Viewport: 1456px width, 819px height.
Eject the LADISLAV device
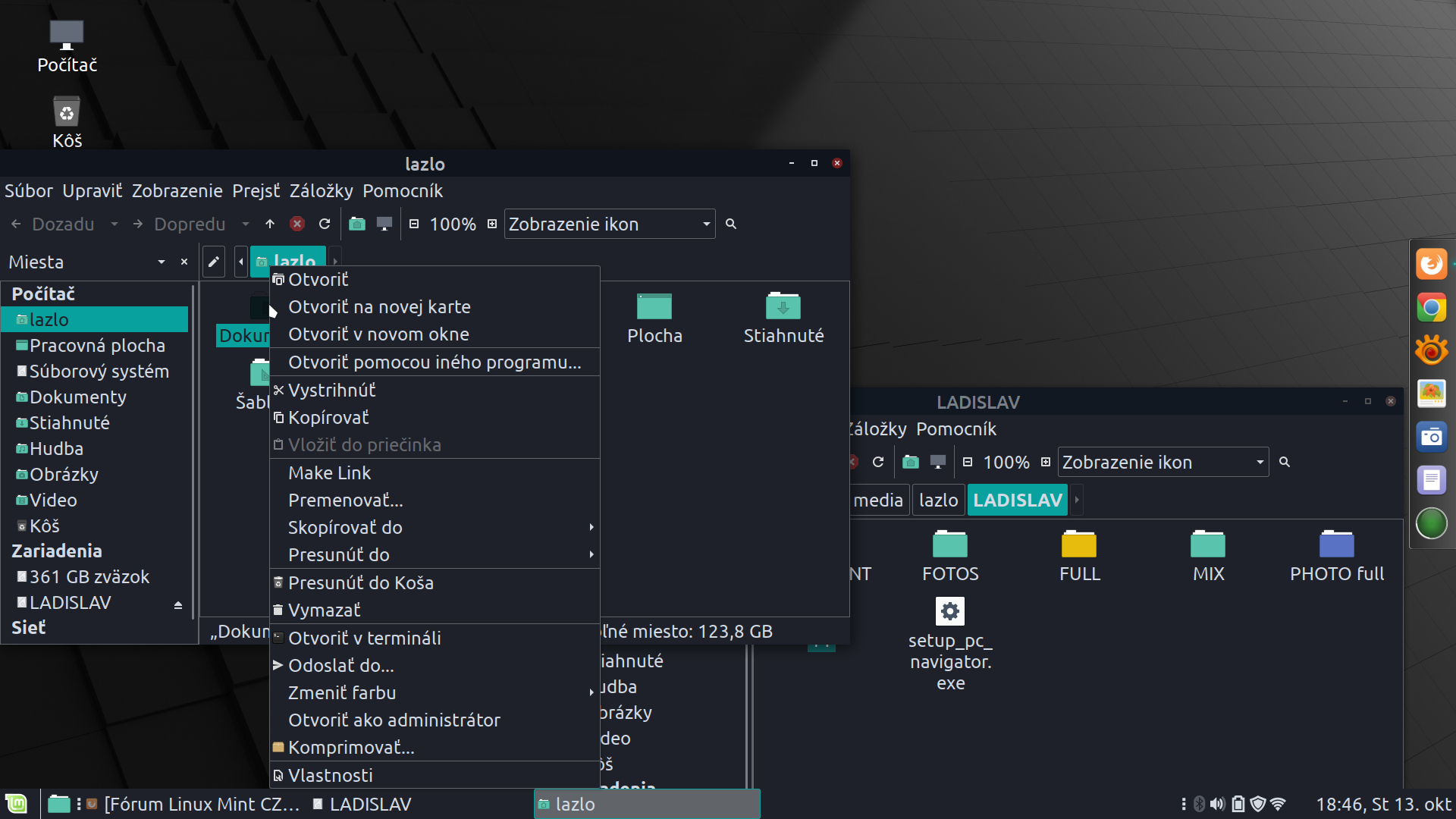178,604
